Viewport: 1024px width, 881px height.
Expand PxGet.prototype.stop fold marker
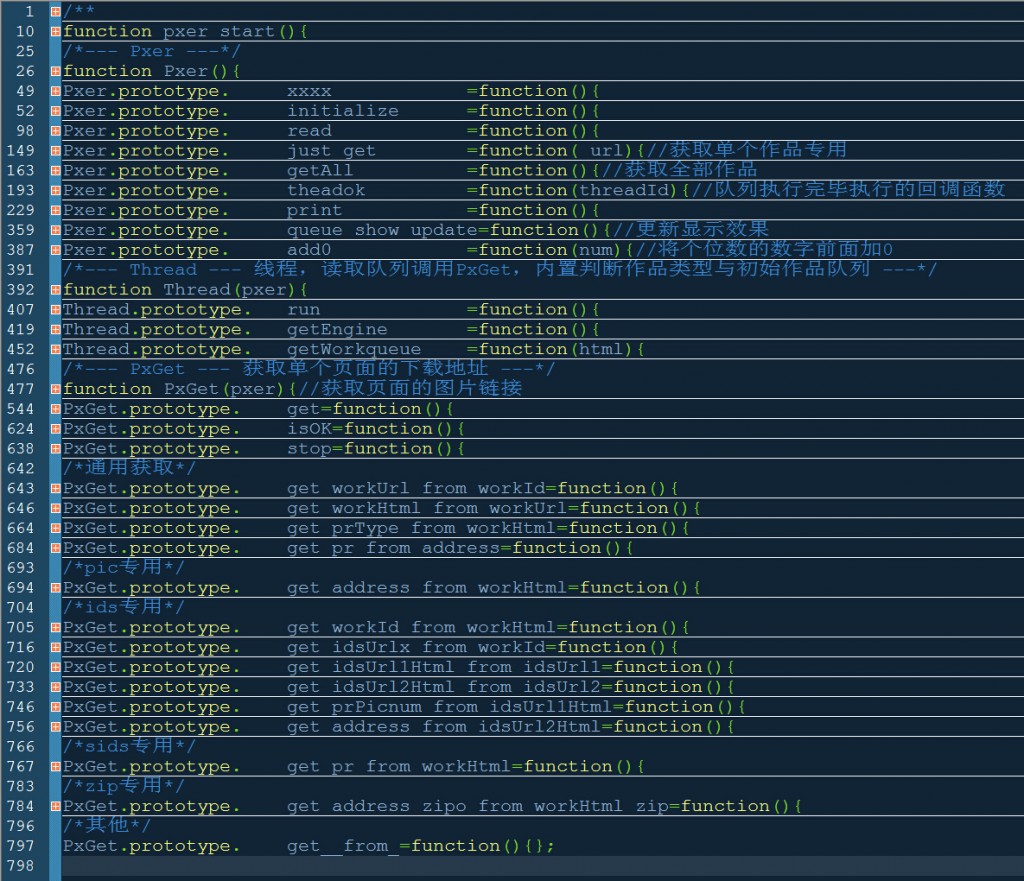(55, 449)
